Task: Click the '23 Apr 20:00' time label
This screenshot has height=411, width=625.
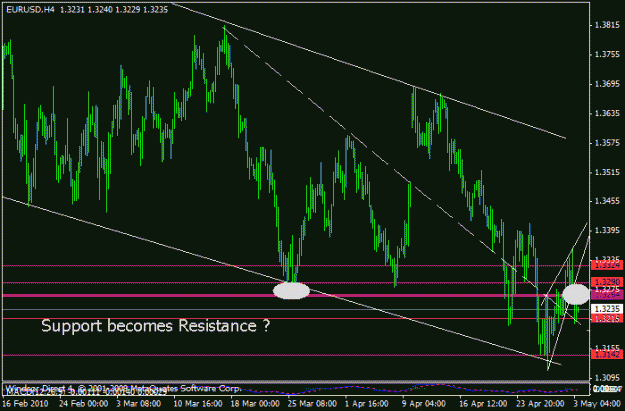Action: point(541,403)
